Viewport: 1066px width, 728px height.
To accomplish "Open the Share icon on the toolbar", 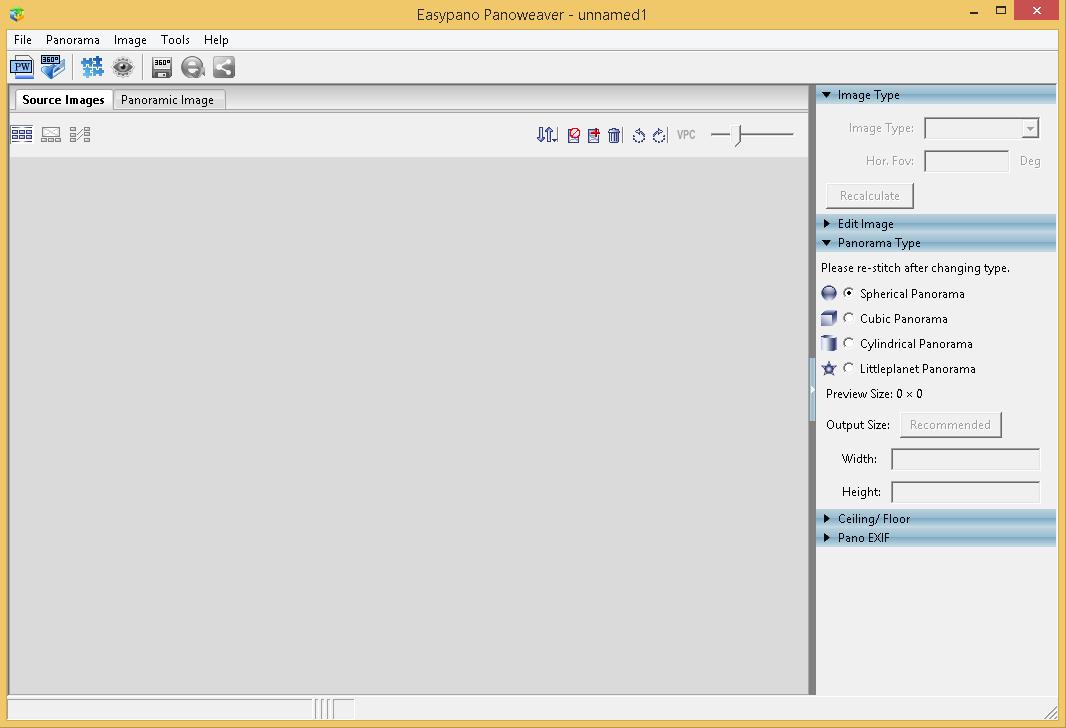I will click(223, 66).
